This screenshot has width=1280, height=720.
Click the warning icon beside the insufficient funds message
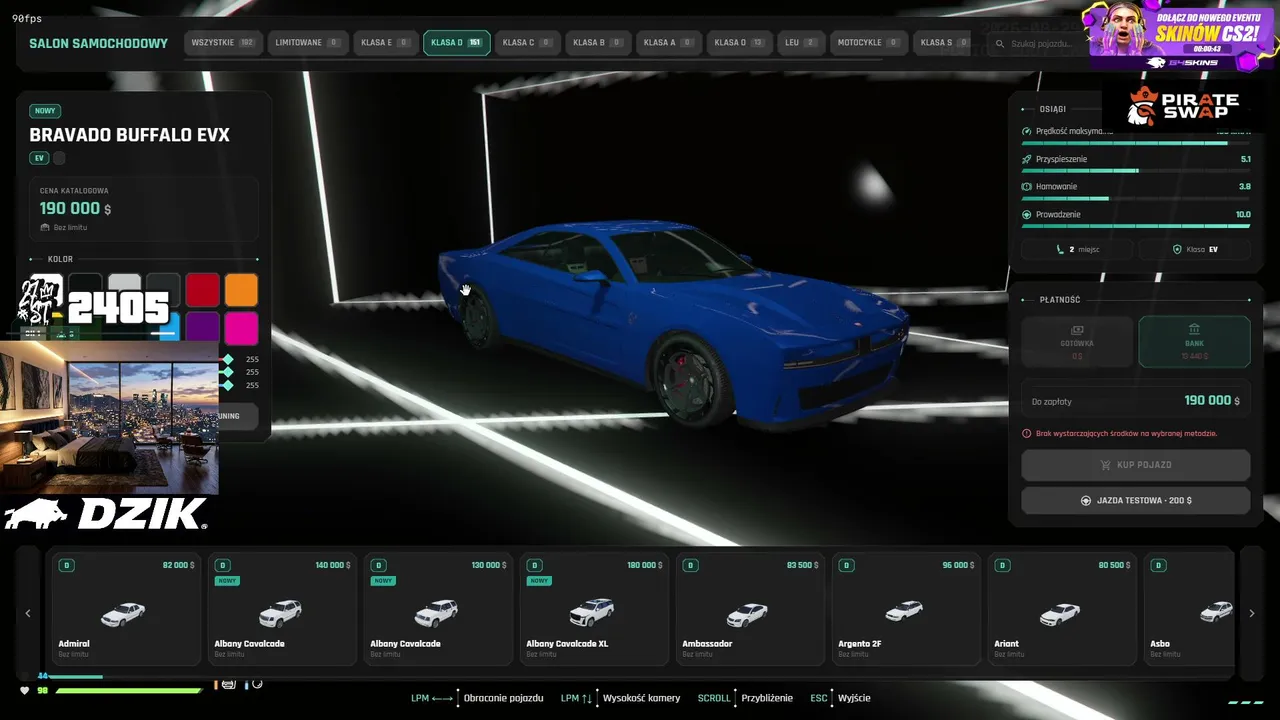point(1026,433)
